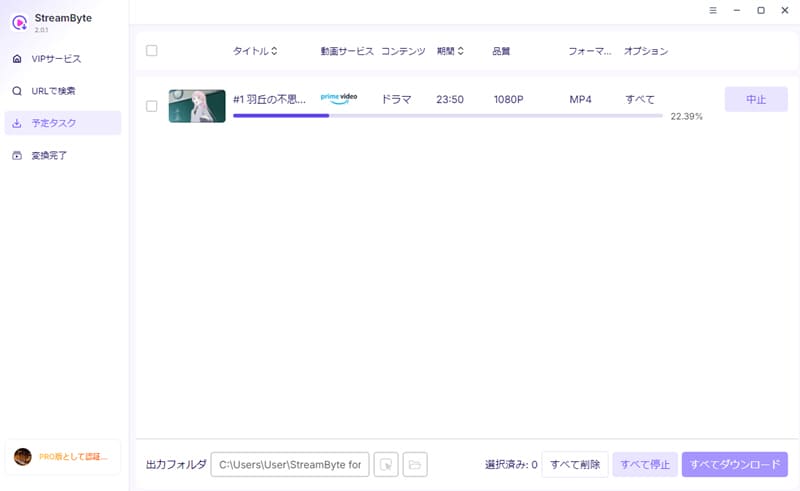
Task: Sort list by 期間 column arrow
Action: tap(460, 51)
